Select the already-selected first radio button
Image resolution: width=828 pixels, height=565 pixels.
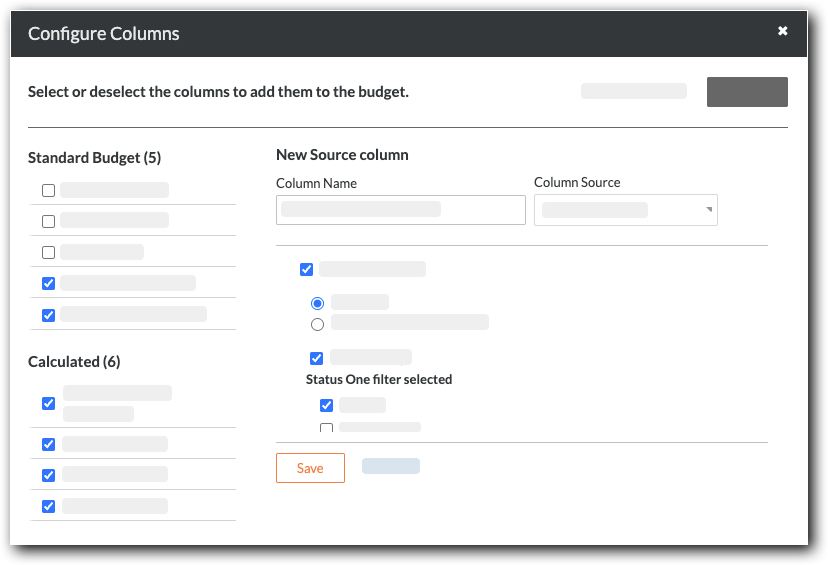pos(318,303)
